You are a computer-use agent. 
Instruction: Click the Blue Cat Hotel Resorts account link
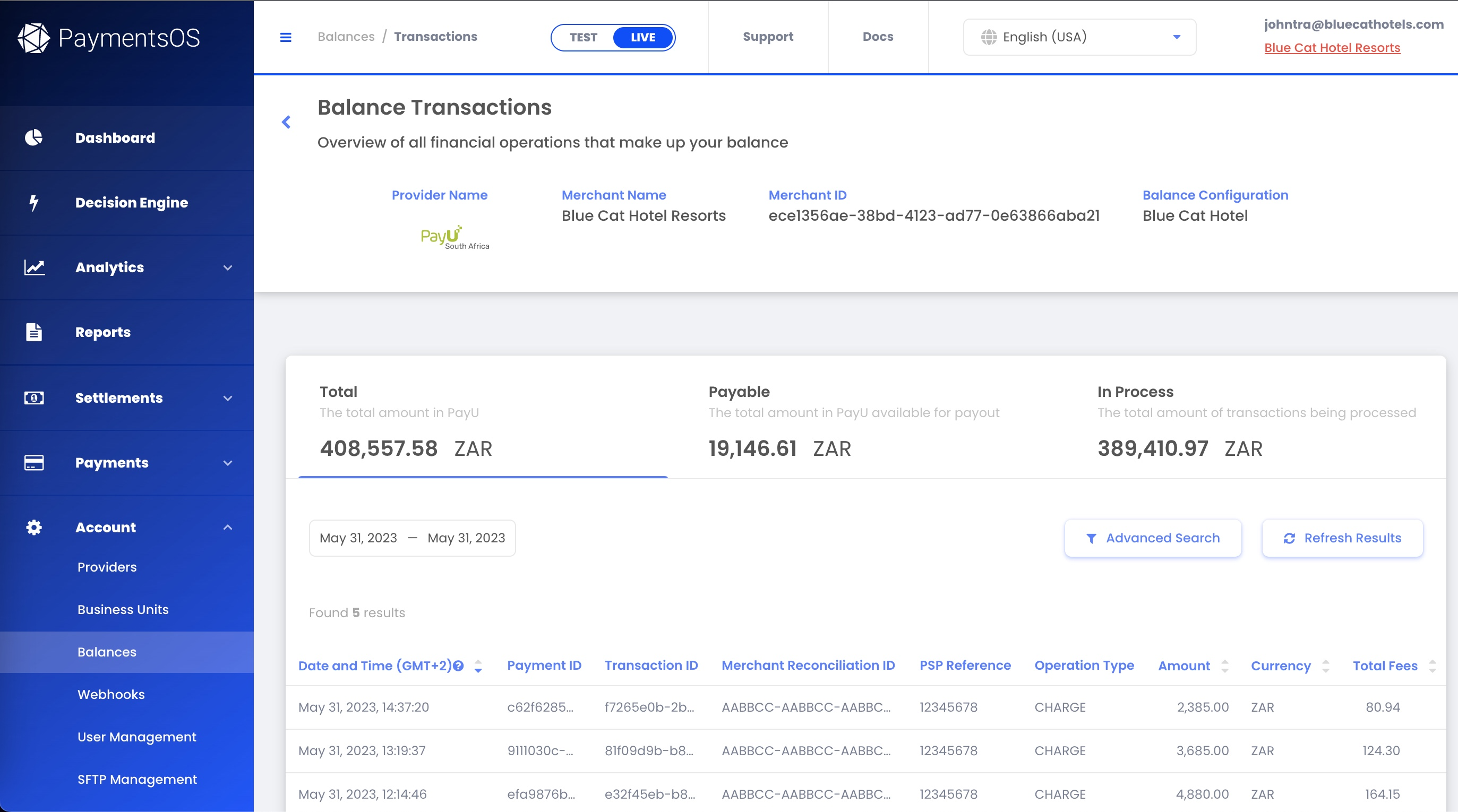pyautogui.click(x=1332, y=48)
